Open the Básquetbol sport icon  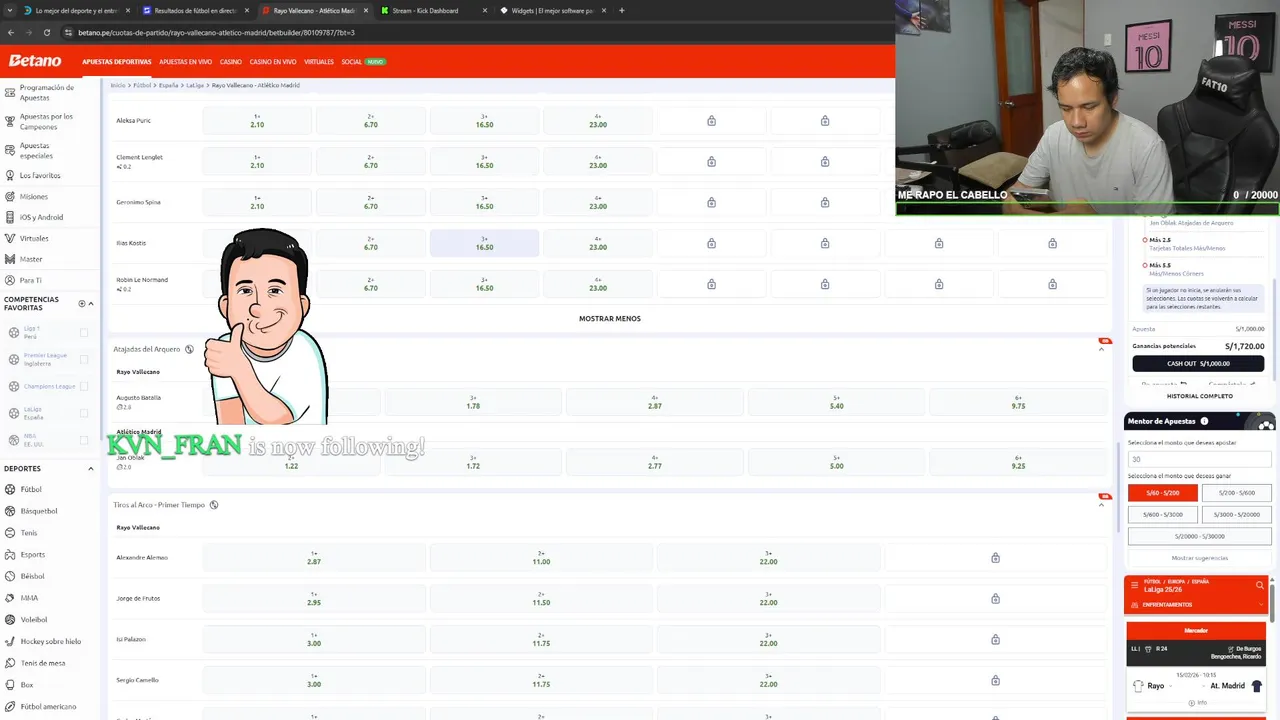(10, 511)
